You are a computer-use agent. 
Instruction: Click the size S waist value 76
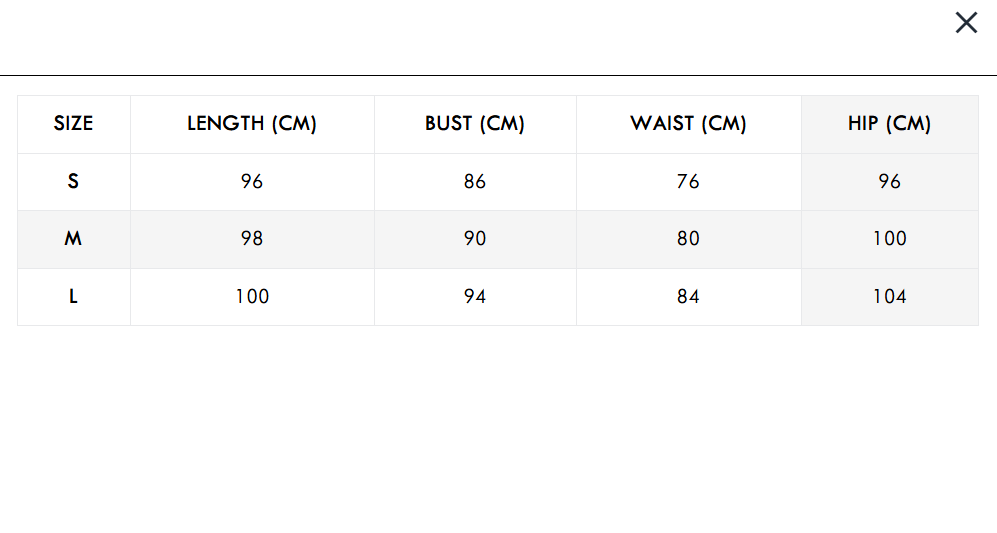pyautogui.click(x=688, y=182)
